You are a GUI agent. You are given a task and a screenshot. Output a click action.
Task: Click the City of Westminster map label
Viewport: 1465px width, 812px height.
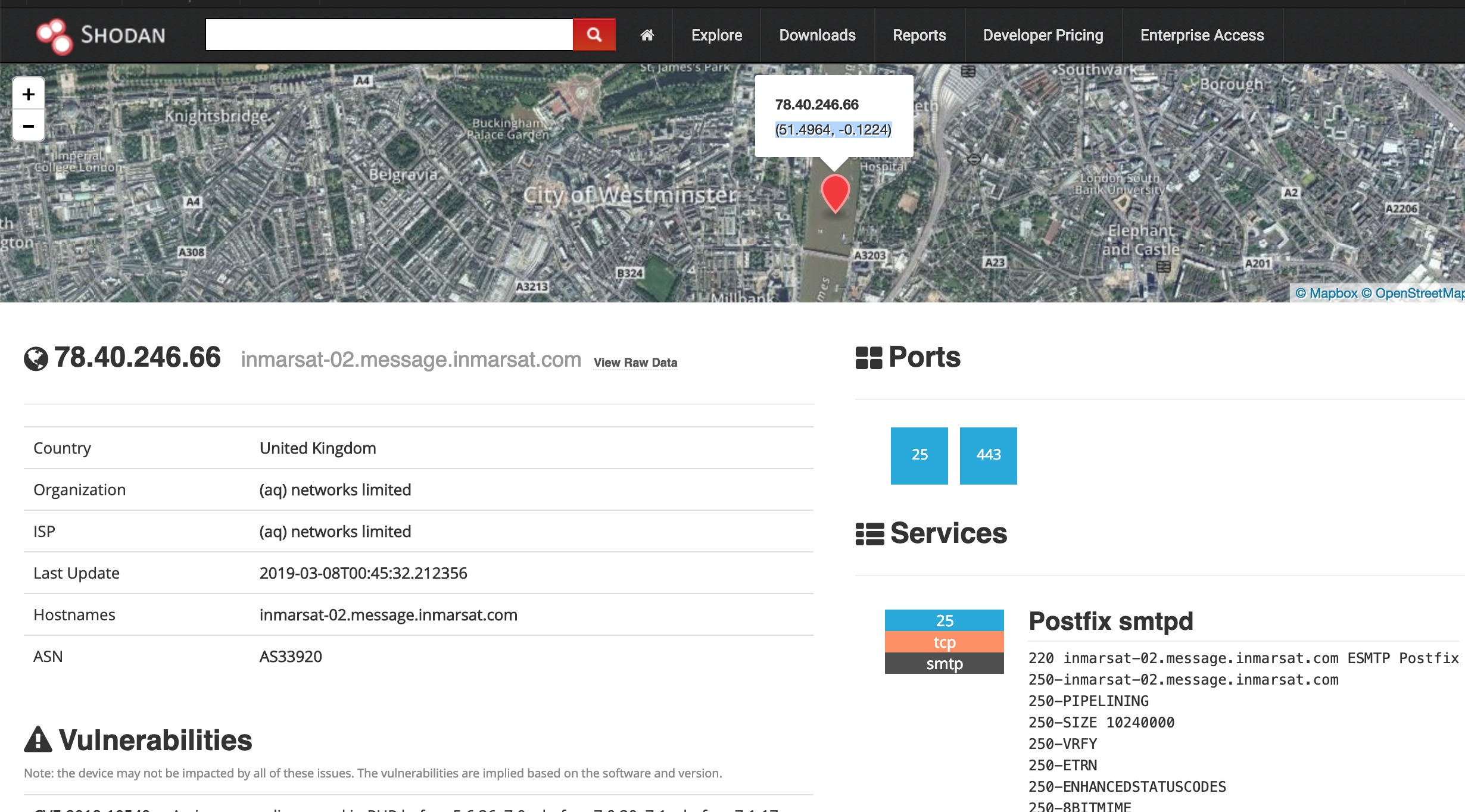click(x=630, y=195)
